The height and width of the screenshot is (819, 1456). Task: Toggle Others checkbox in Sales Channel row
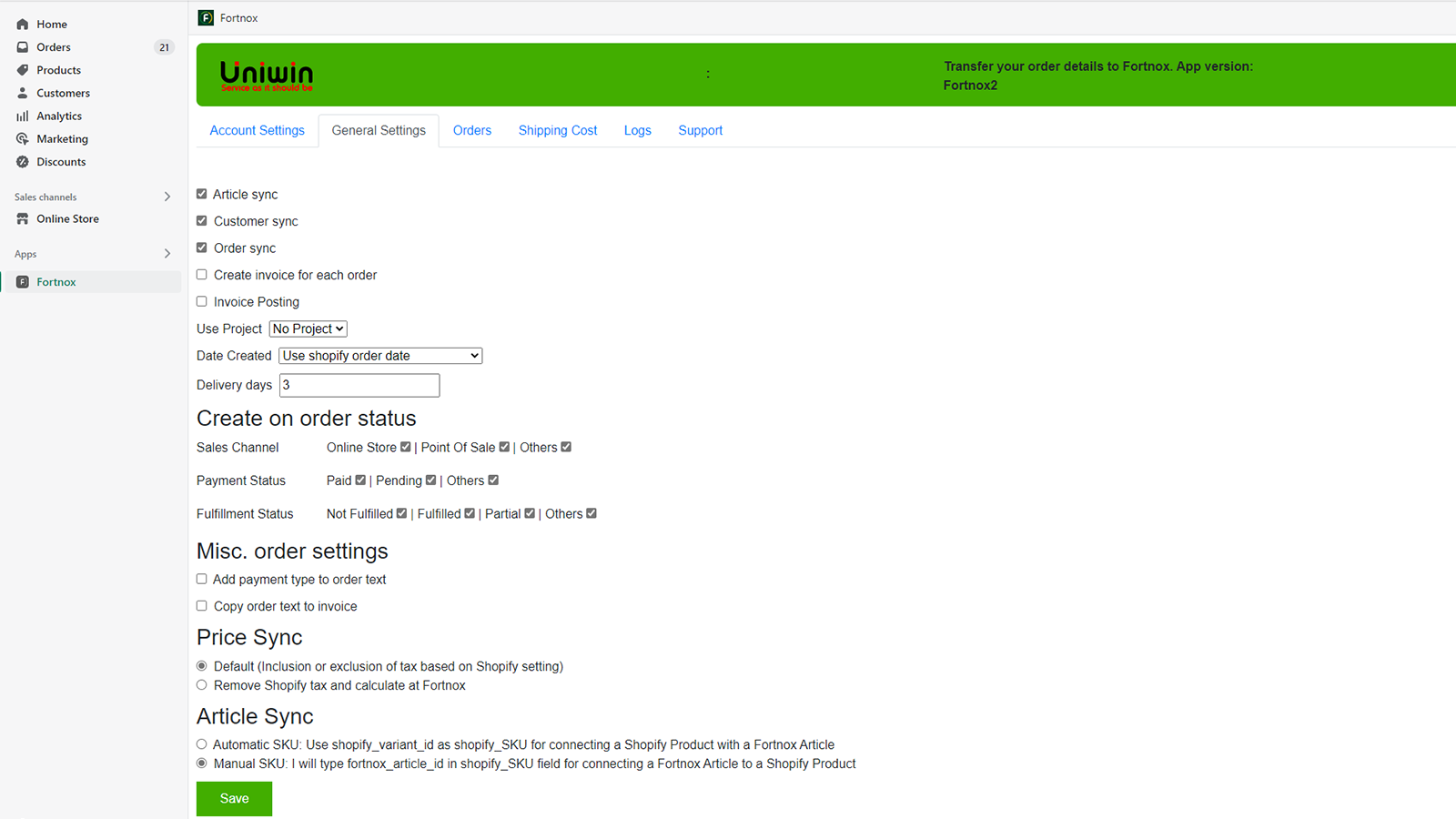[566, 447]
